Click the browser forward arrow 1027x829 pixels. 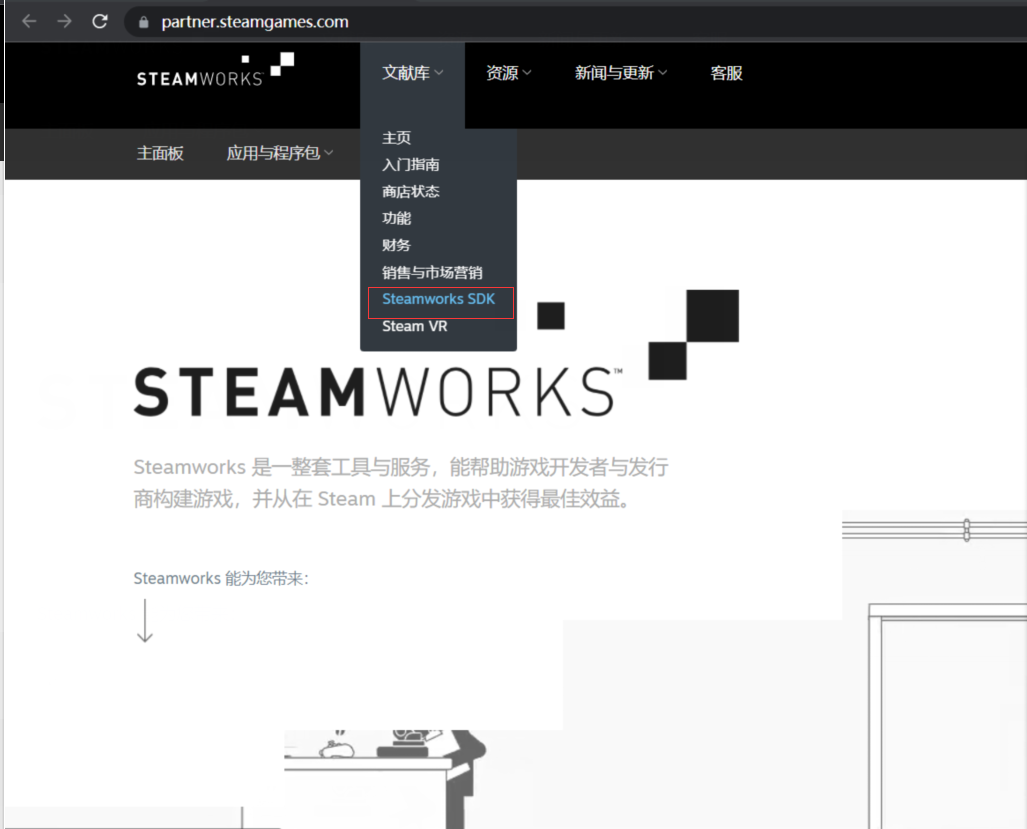[x=63, y=21]
